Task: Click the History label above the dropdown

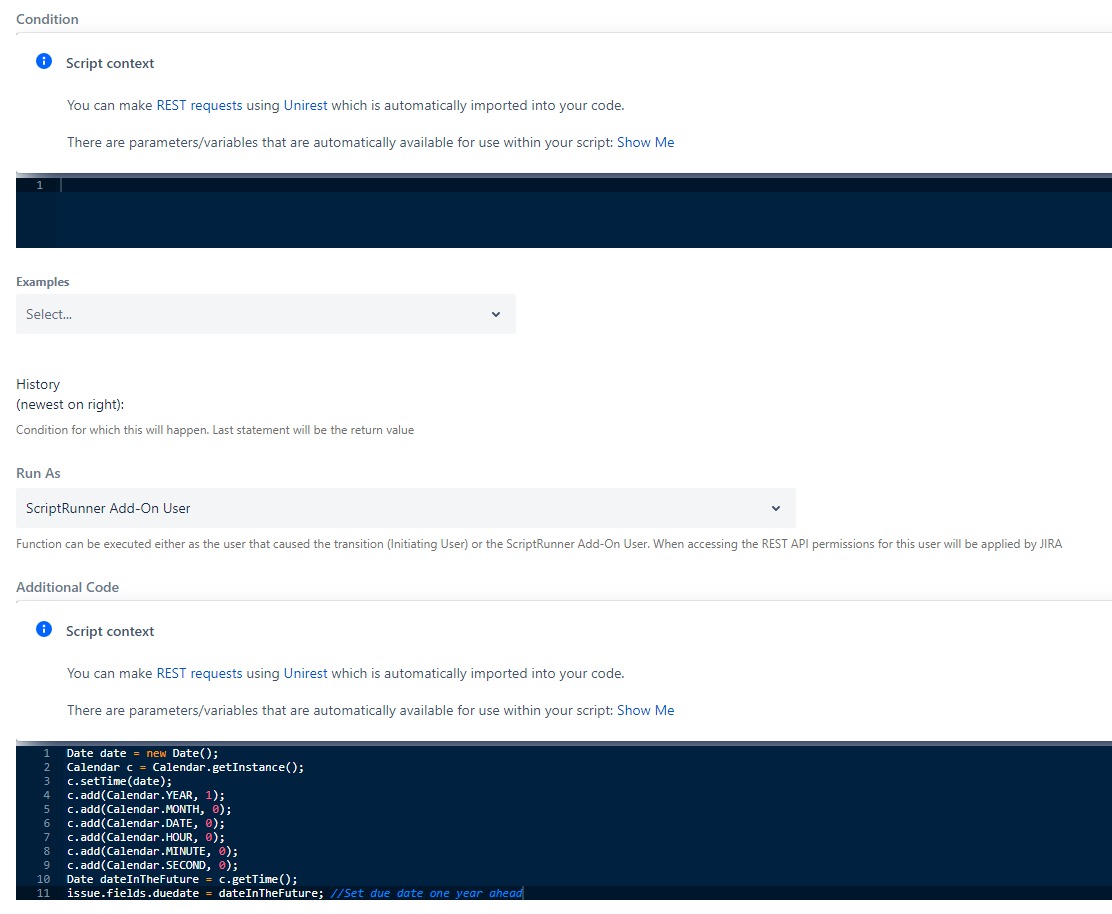Action: [37, 384]
